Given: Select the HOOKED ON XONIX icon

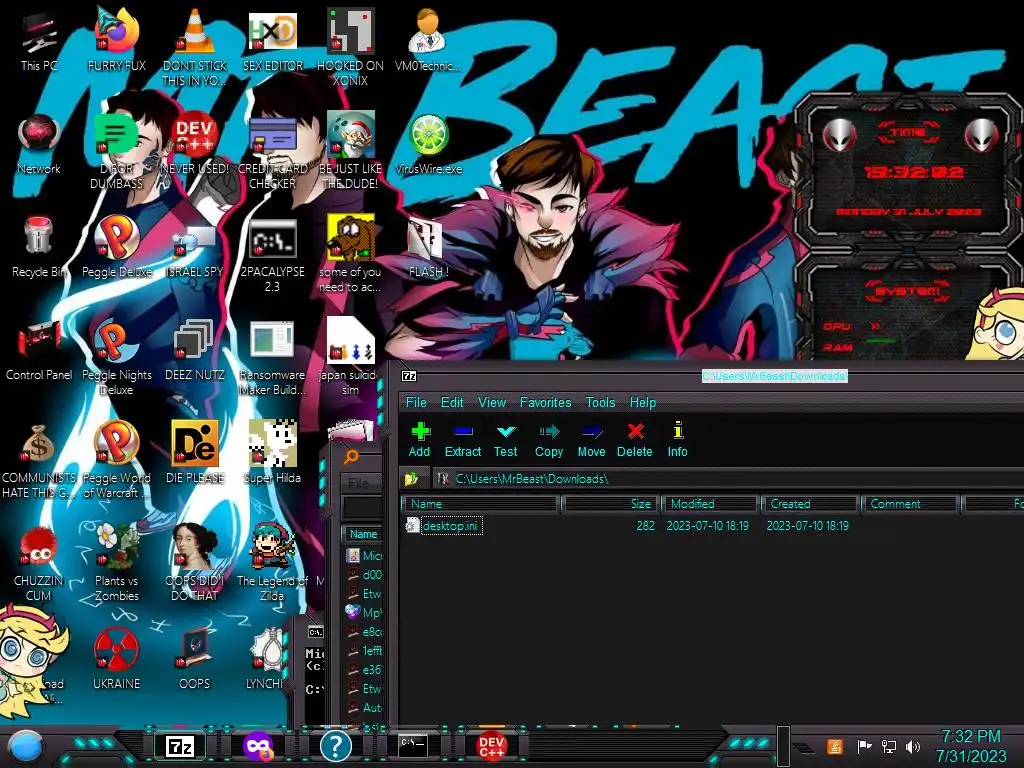Looking at the screenshot, I should pos(351,47).
